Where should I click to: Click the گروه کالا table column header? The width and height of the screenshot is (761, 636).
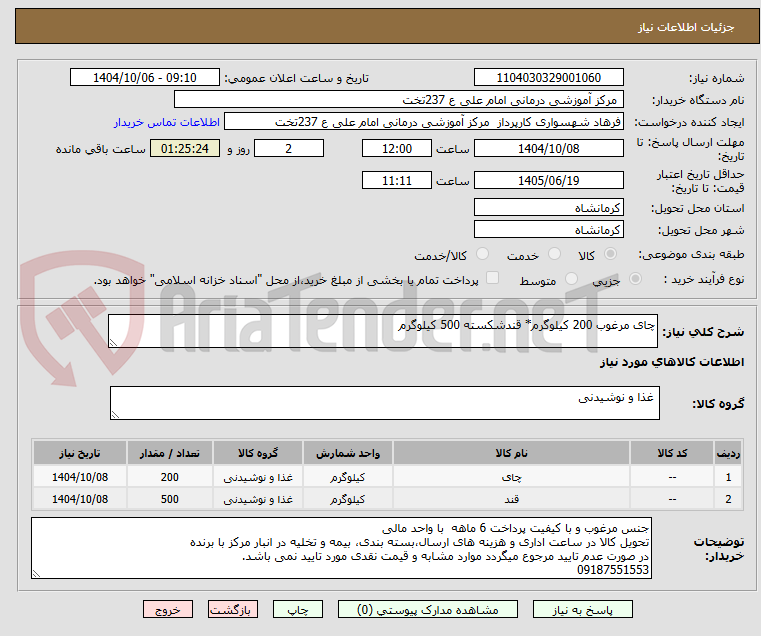tap(258, 453)
